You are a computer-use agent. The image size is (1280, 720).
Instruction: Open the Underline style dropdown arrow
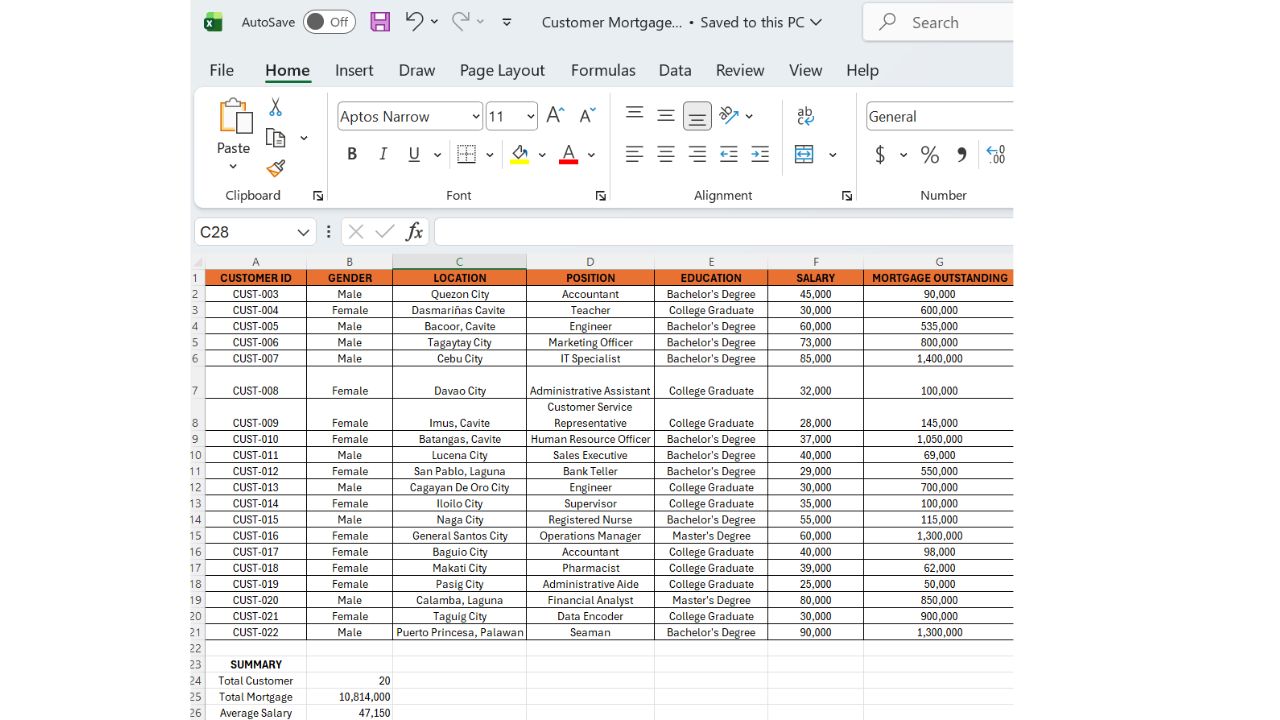pos(437,155)
